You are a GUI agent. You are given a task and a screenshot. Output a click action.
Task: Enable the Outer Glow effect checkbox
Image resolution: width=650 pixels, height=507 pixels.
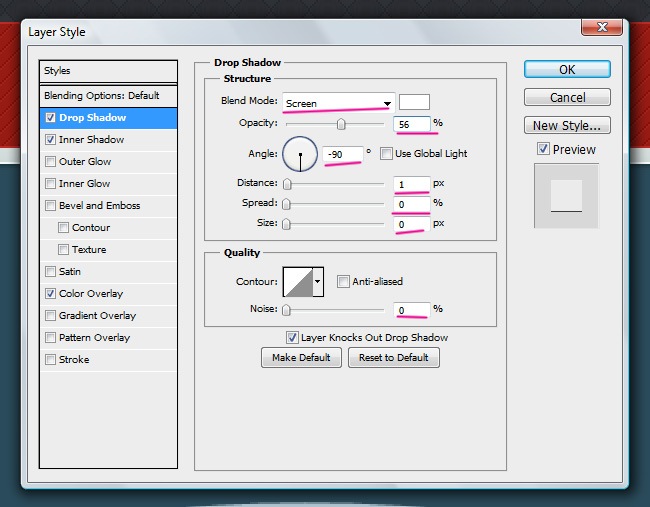(x=50, y=162)
